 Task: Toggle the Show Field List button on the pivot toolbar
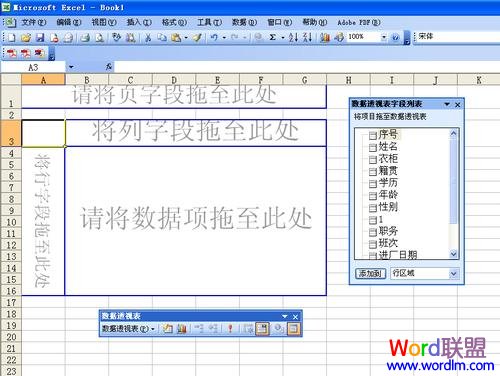point(293,329)
